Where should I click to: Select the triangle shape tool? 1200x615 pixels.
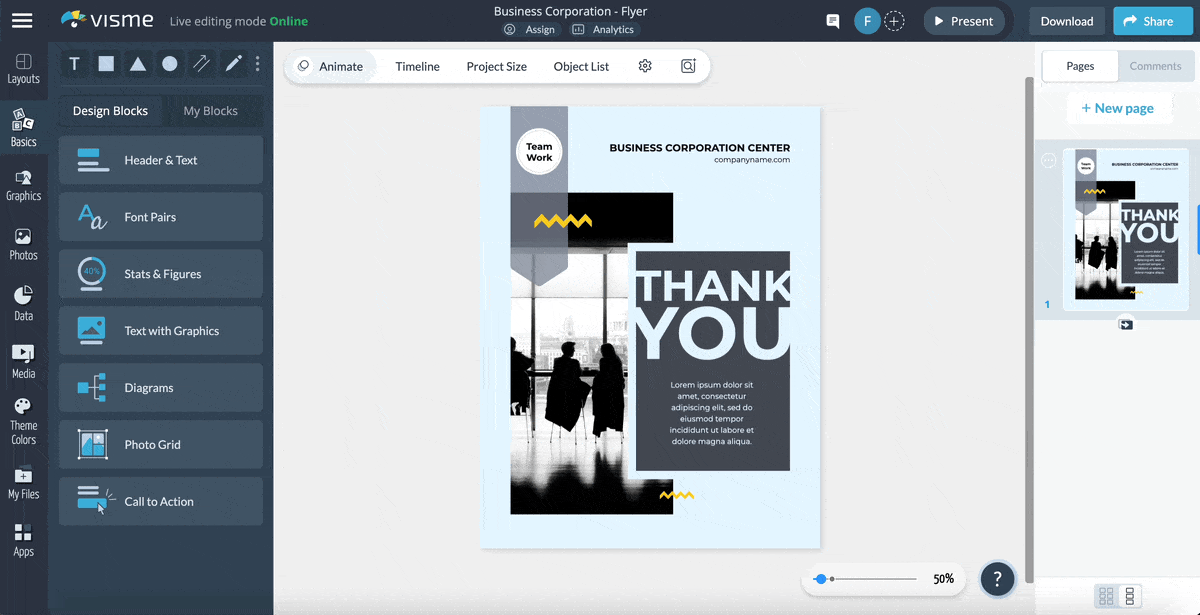coord(138,63)
